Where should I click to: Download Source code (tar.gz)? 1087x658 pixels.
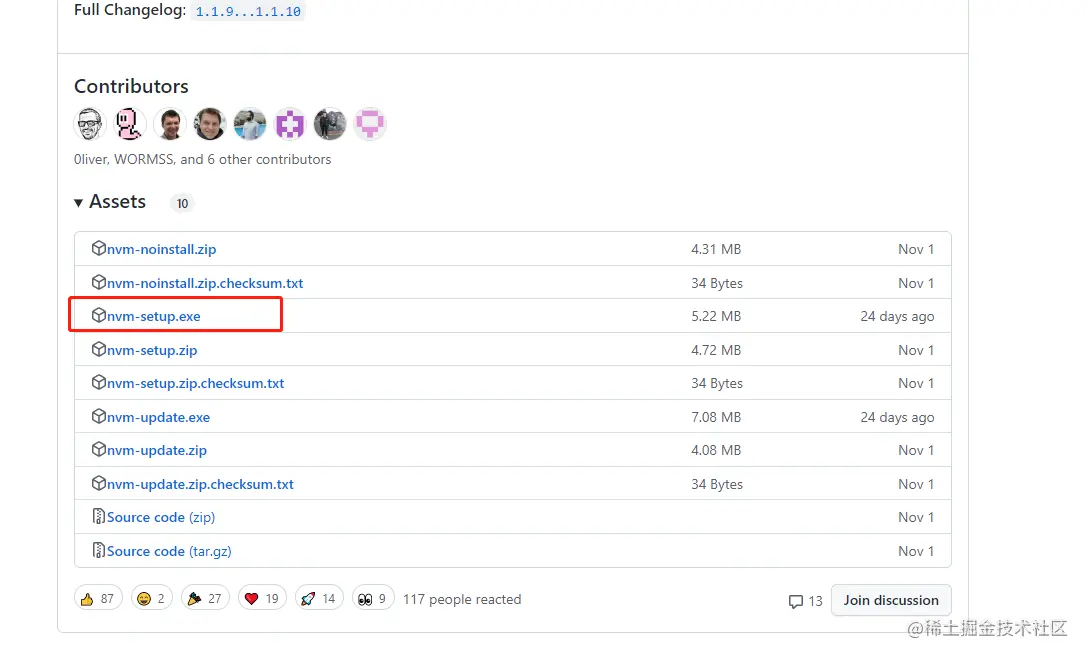coord(169,552)
